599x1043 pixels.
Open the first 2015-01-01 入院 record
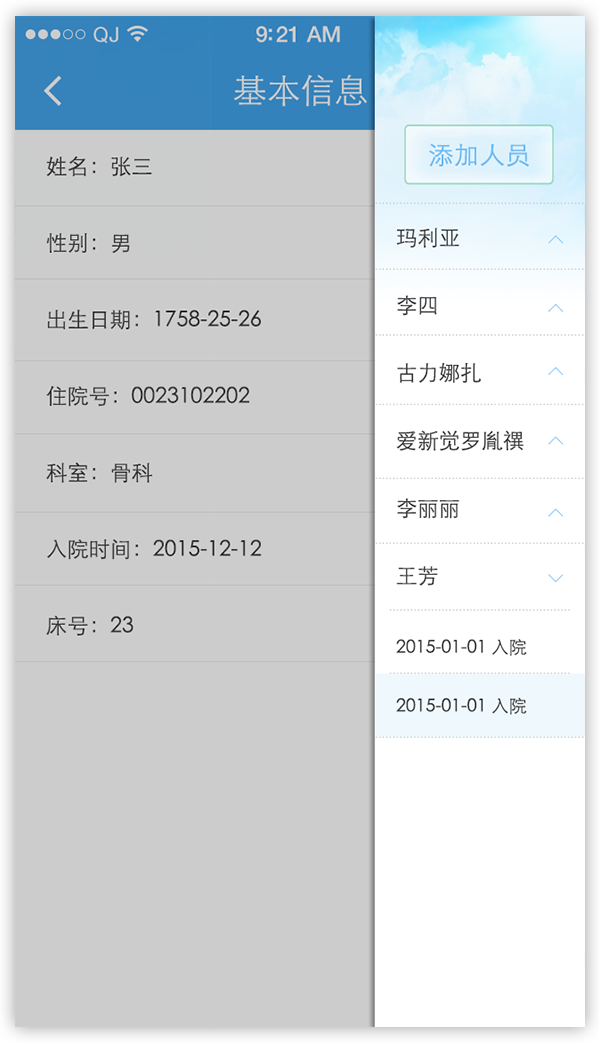click(x=480, y=646)
